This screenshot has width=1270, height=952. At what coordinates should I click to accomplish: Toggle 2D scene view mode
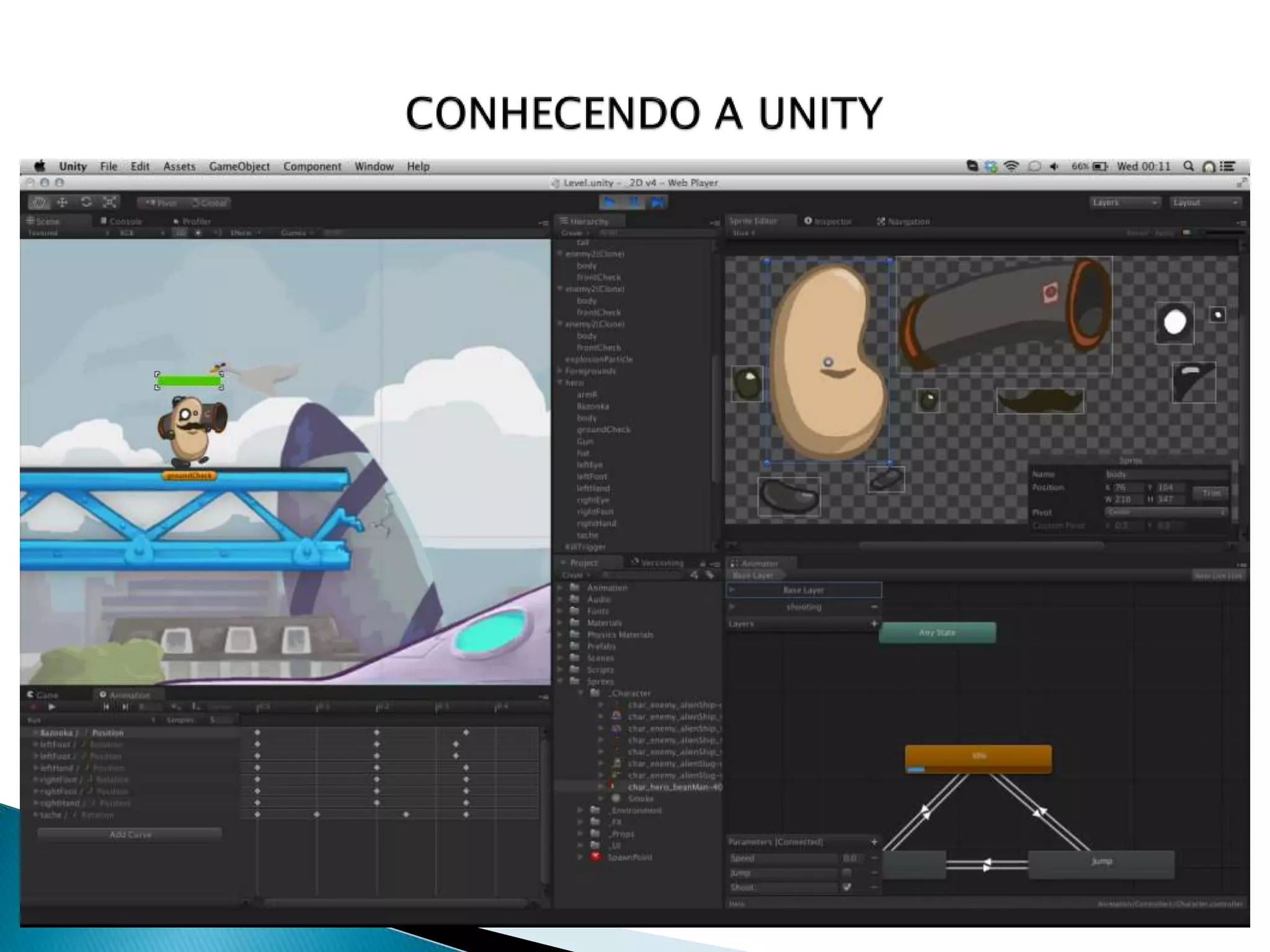pos(180,233)
